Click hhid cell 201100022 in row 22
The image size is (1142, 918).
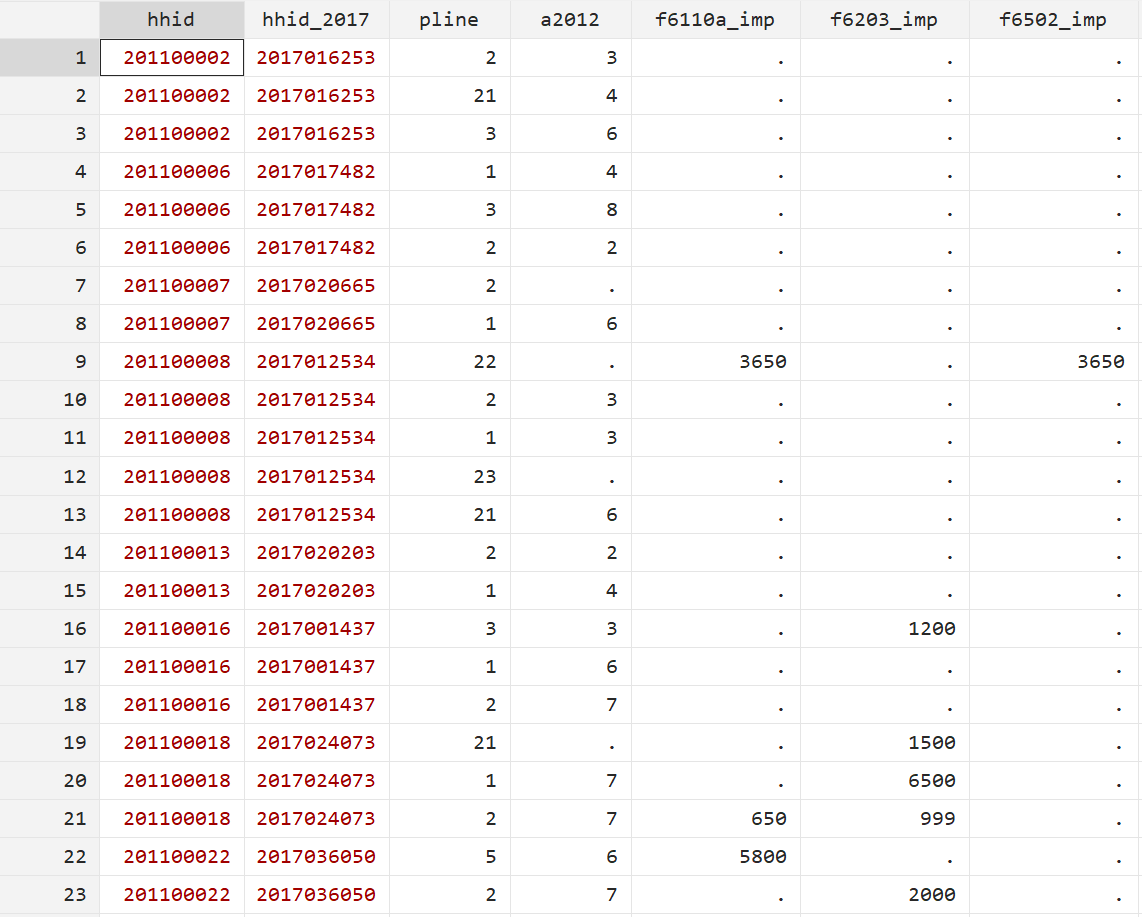point(172,856)
